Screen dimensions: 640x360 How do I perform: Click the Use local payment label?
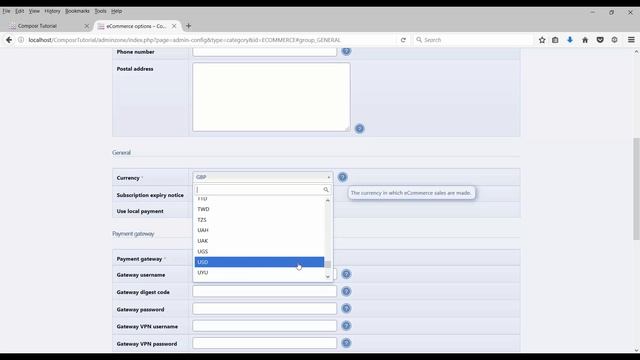pyautogui.click(x=140, y=211)
